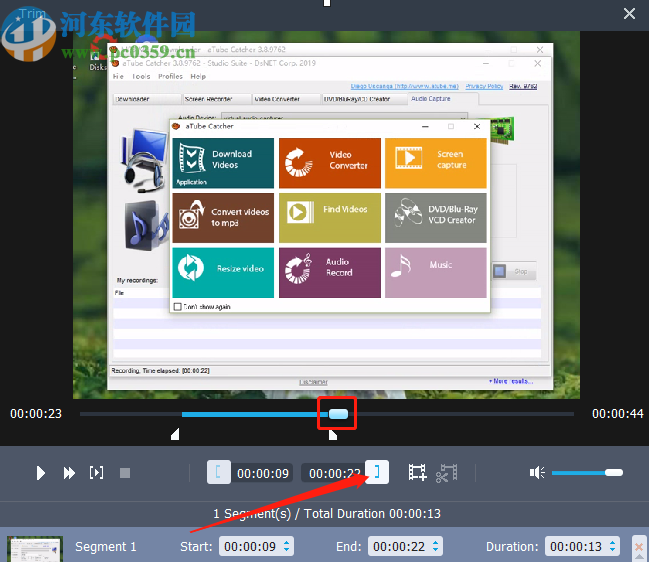
Task: Click the Stop recording button
Action: (514, 271)
